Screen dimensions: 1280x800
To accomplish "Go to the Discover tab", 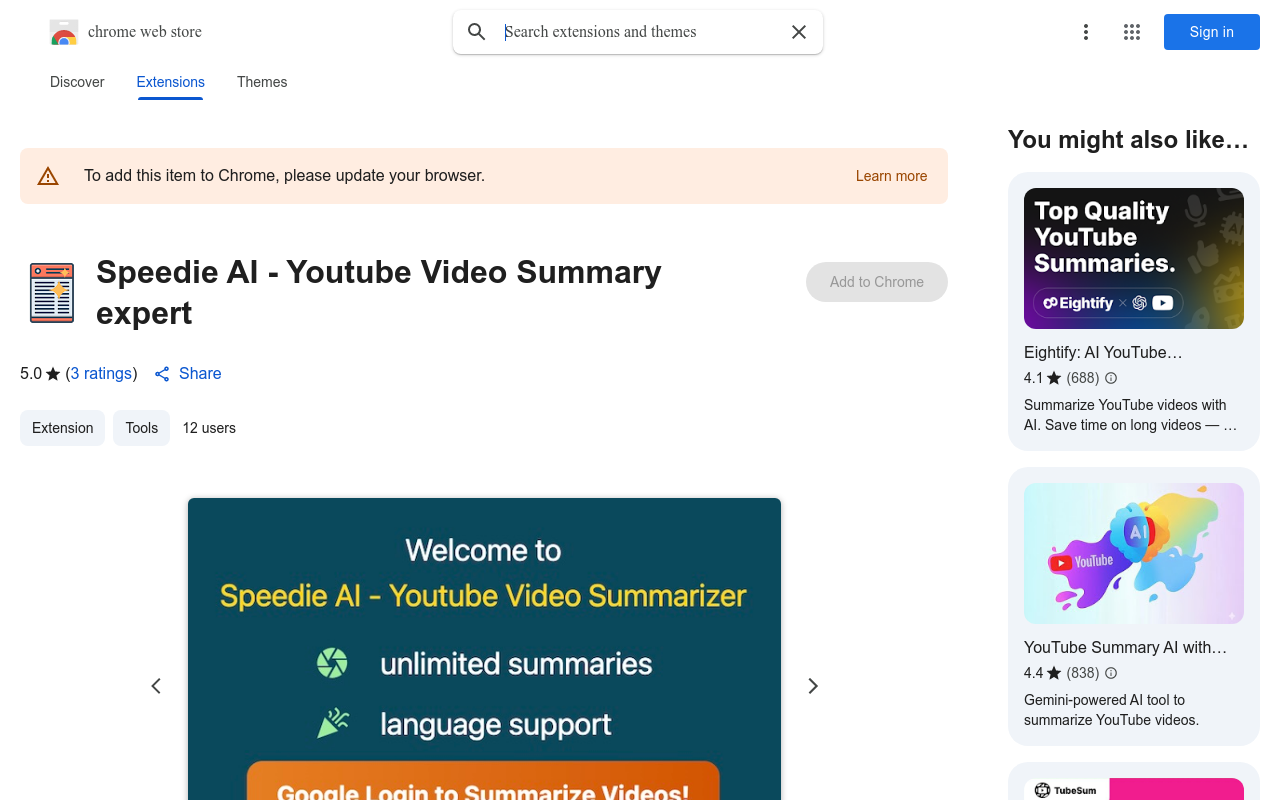I will (x=77, y=82).
